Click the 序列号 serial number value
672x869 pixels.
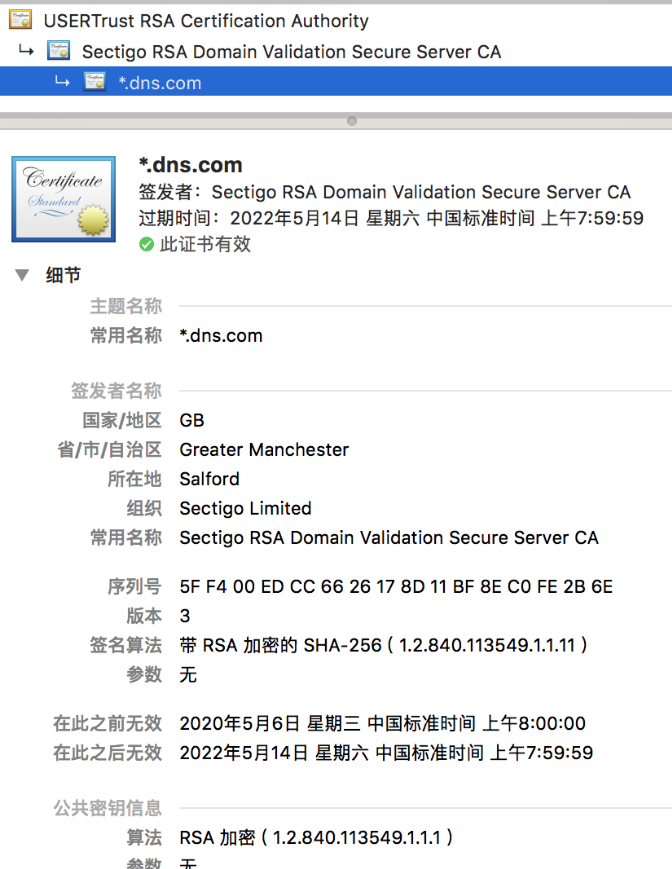pyautogui.click(x=396, y=587)
